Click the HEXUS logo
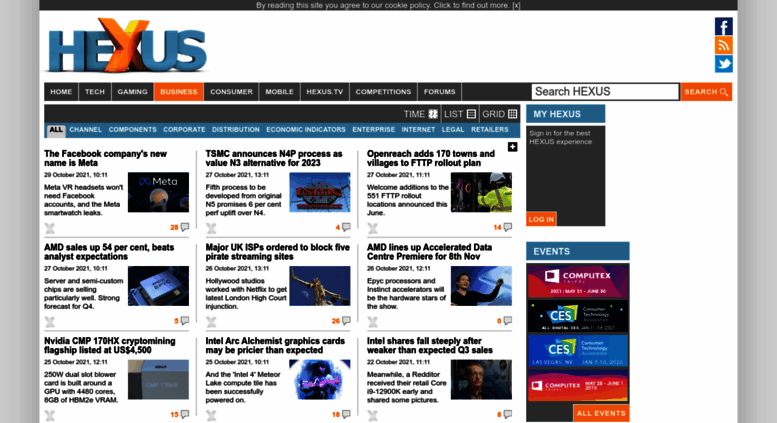Screen dimensions: 777x423 [x=127, y=46]
